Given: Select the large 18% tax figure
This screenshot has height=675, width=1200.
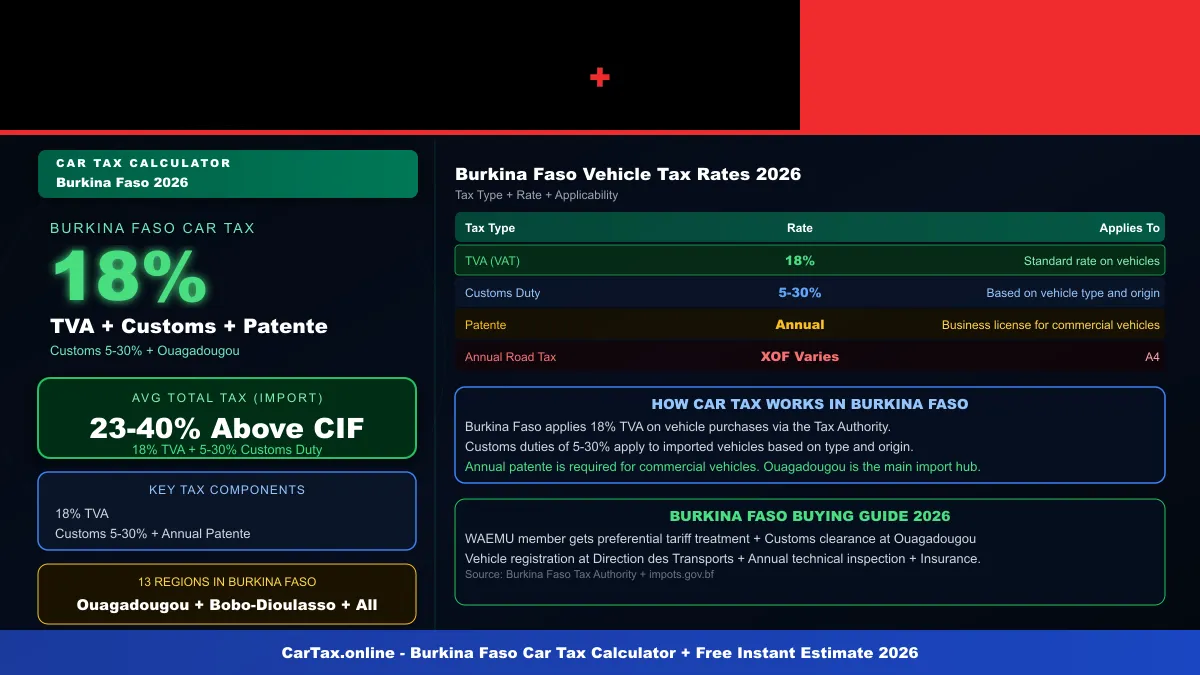Looking at the screenshot, I should coord(130,276).
